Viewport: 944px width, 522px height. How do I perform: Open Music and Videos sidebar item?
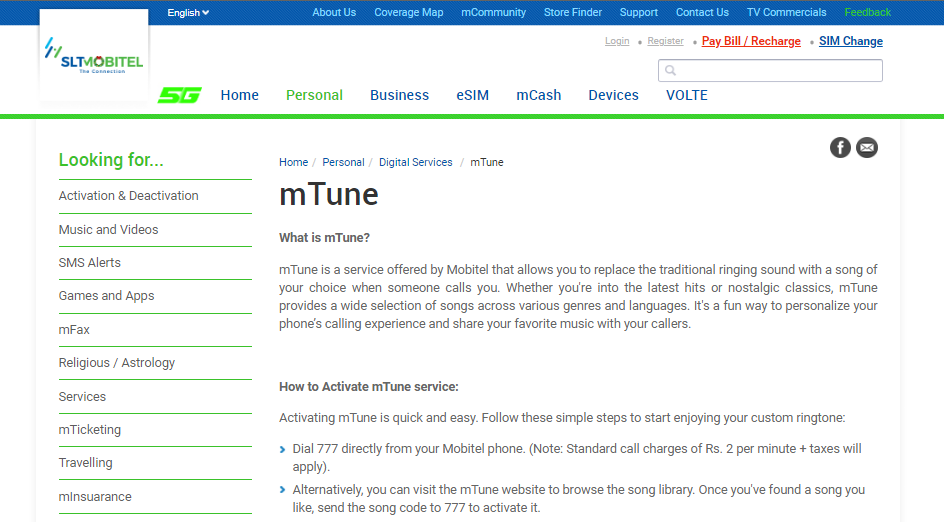pyautogui.click(x=108, y=229)
